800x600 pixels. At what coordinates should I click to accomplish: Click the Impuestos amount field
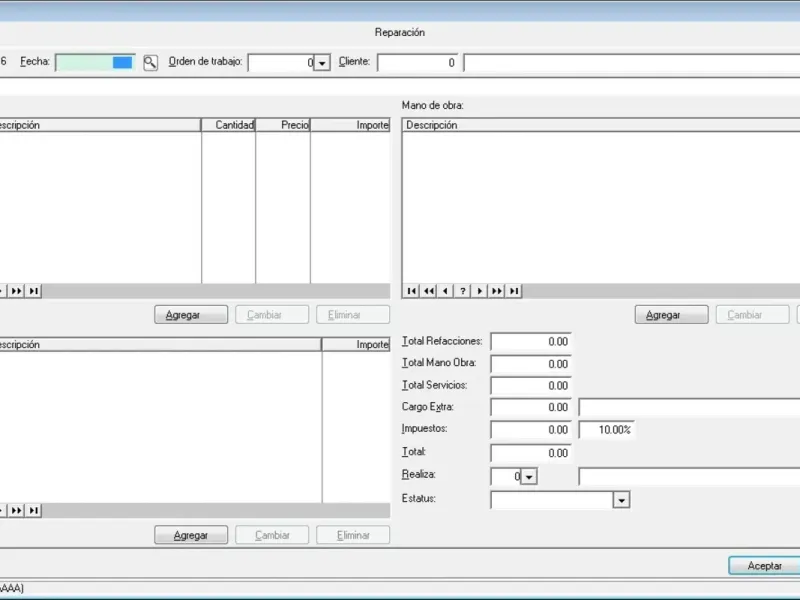coord(531,430)
